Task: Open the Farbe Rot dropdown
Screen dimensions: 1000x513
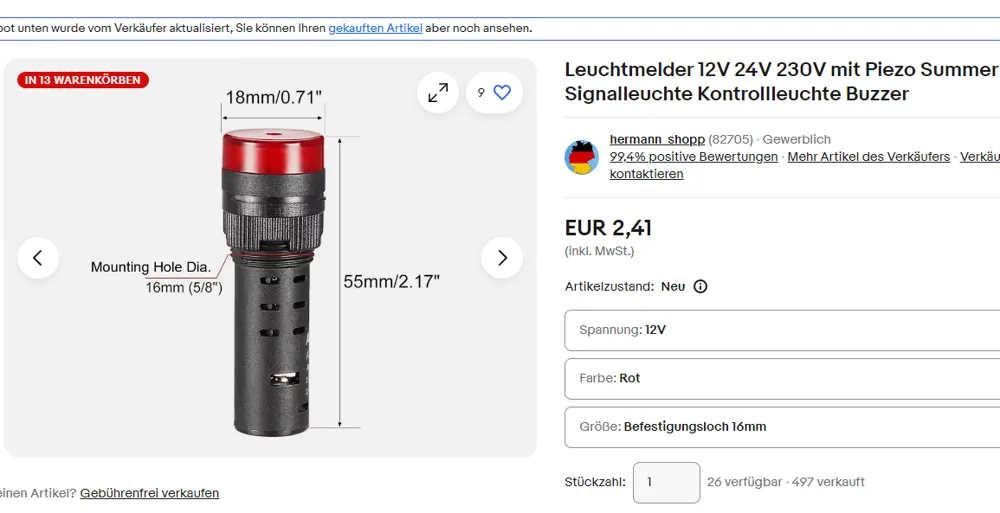Action: point(782,378)
